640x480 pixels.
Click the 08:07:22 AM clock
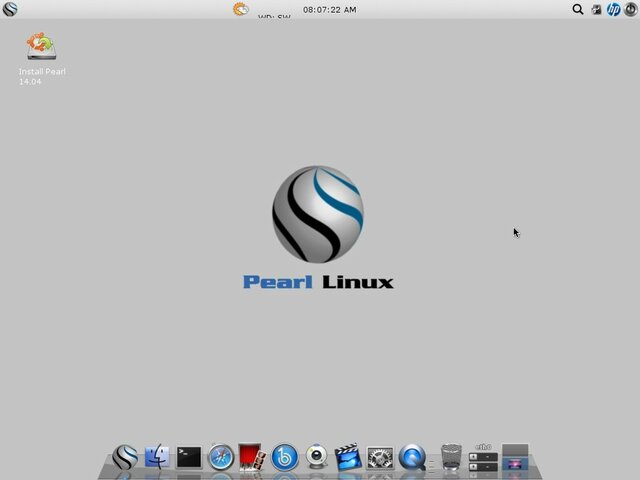(329, 9)
